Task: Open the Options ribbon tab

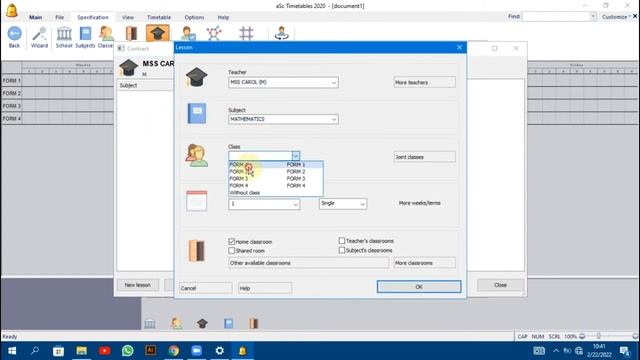Action: point(194,18)
